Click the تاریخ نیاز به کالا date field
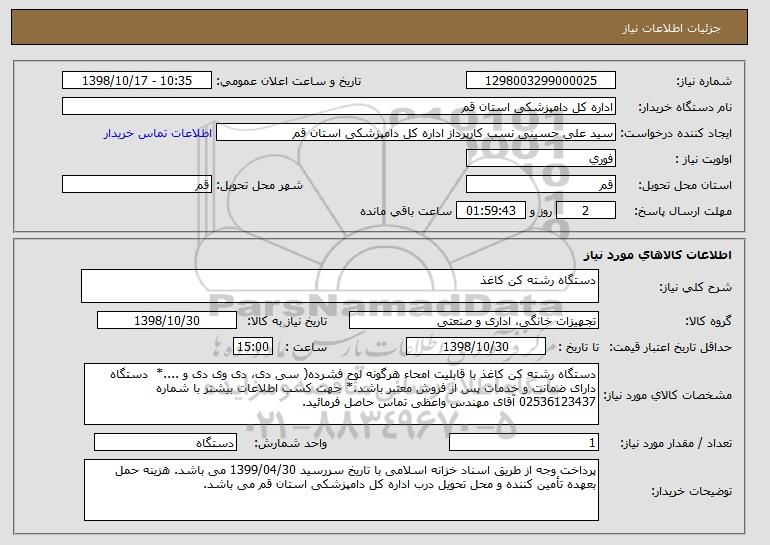 (167, 321)
